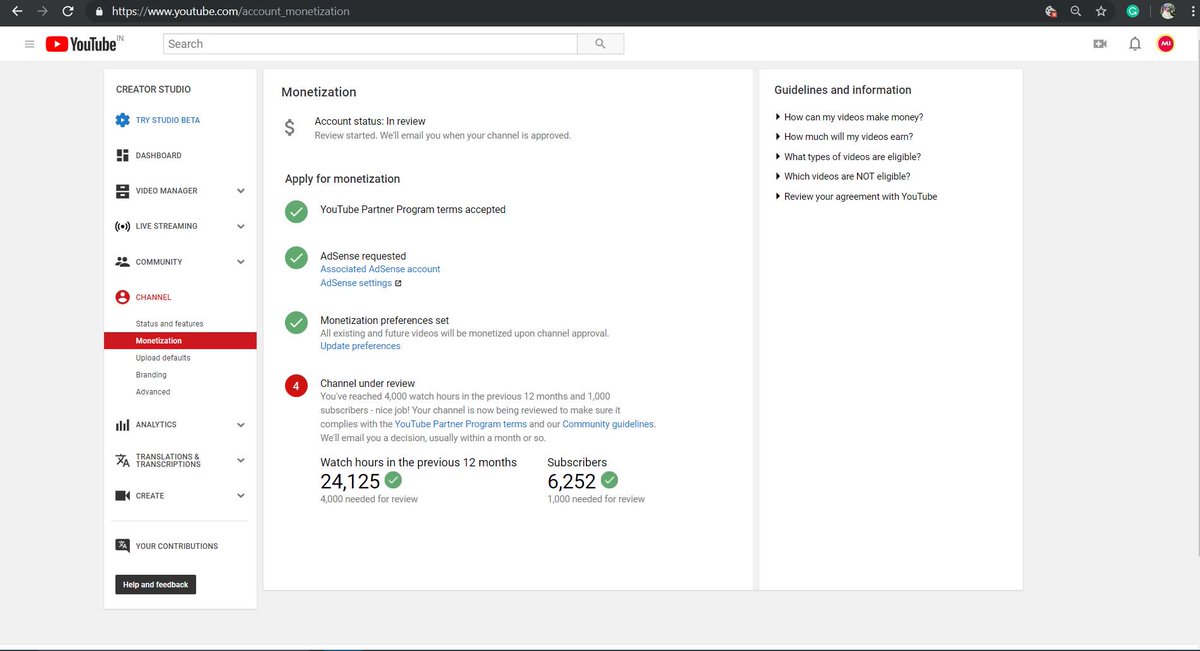Expand "Which videos are NOT eligible?"
Viewport: 1200px width, 651px height.
click(843, 177)
